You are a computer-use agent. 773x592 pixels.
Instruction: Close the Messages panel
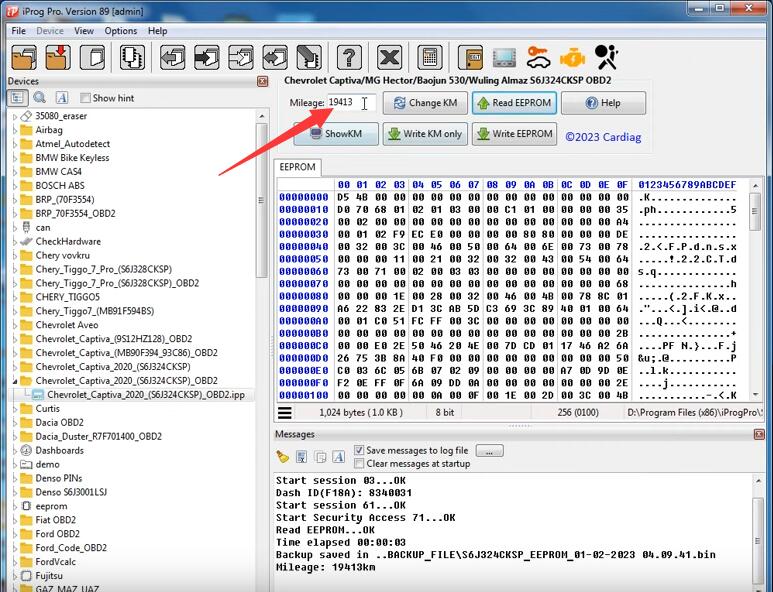(759, 434)
